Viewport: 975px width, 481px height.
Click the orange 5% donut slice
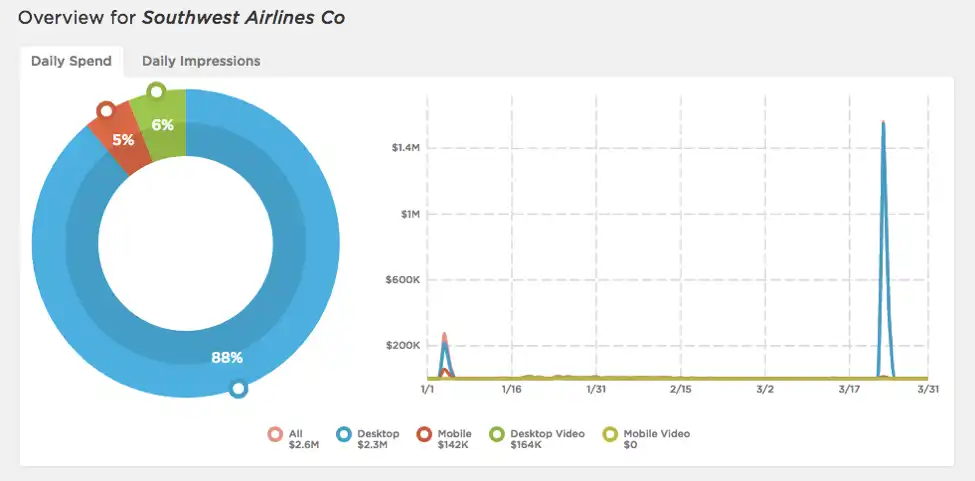coord(123,140)
